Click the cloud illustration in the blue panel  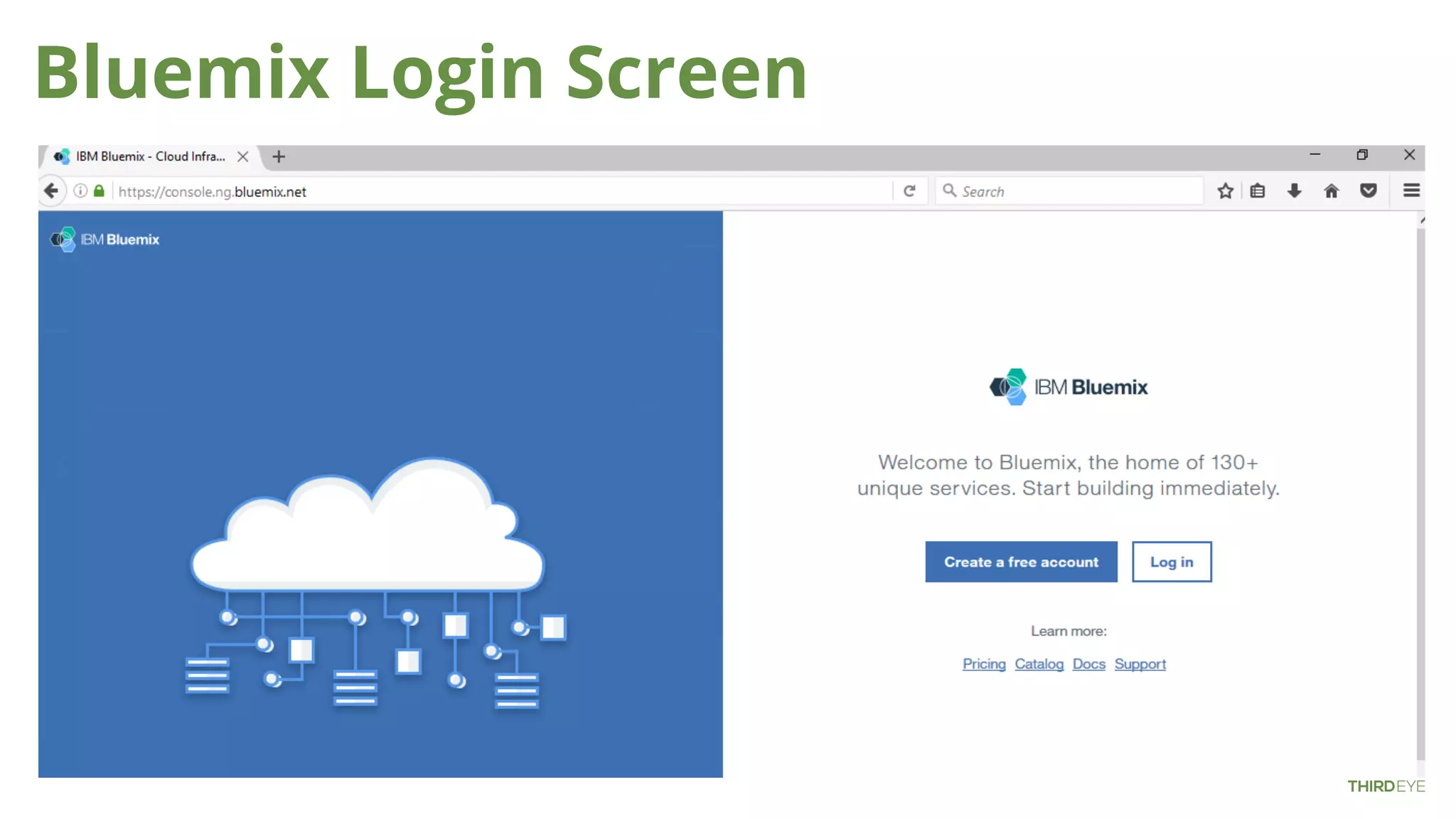tap(375, 583)
